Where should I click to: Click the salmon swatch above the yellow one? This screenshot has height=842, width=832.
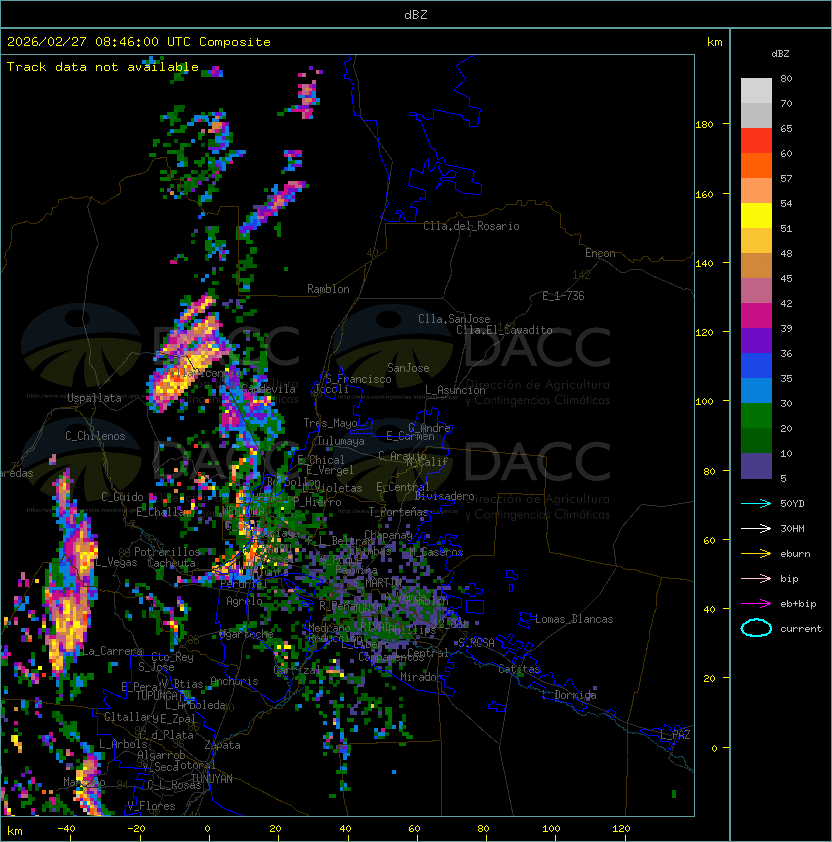(756, 191)
